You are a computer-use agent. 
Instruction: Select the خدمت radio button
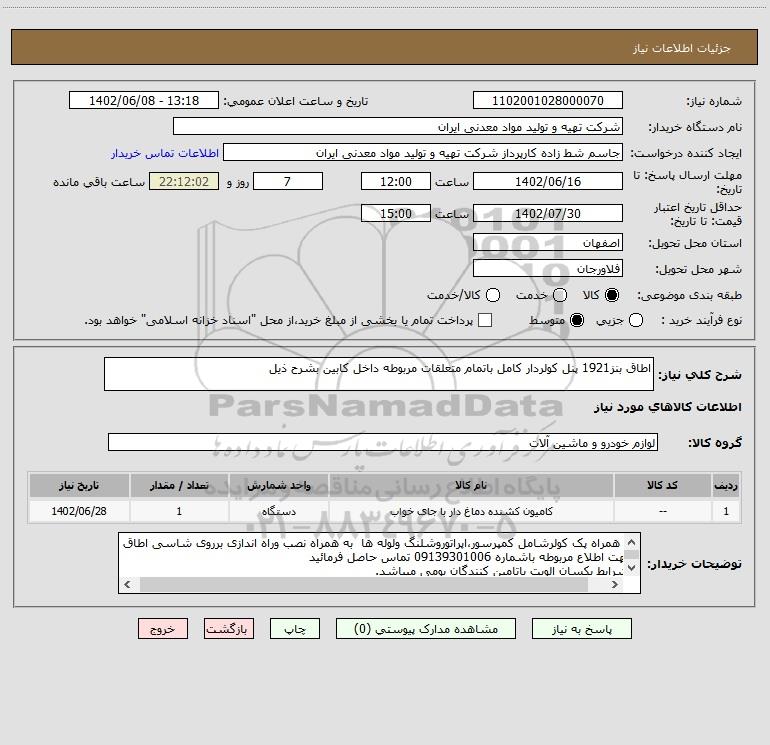click(x=560, y=295)
